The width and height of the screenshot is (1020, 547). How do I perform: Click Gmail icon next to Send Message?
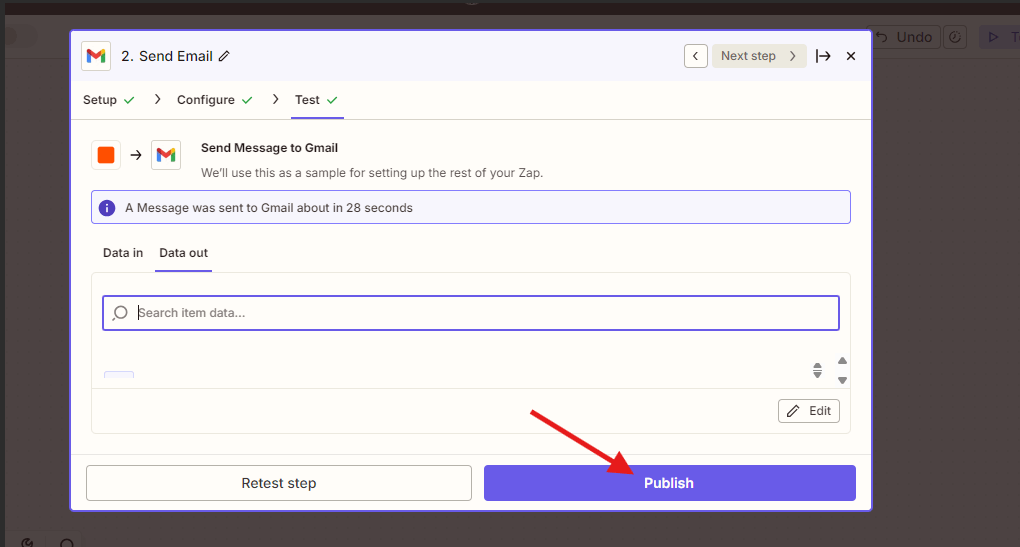(166, 155)
